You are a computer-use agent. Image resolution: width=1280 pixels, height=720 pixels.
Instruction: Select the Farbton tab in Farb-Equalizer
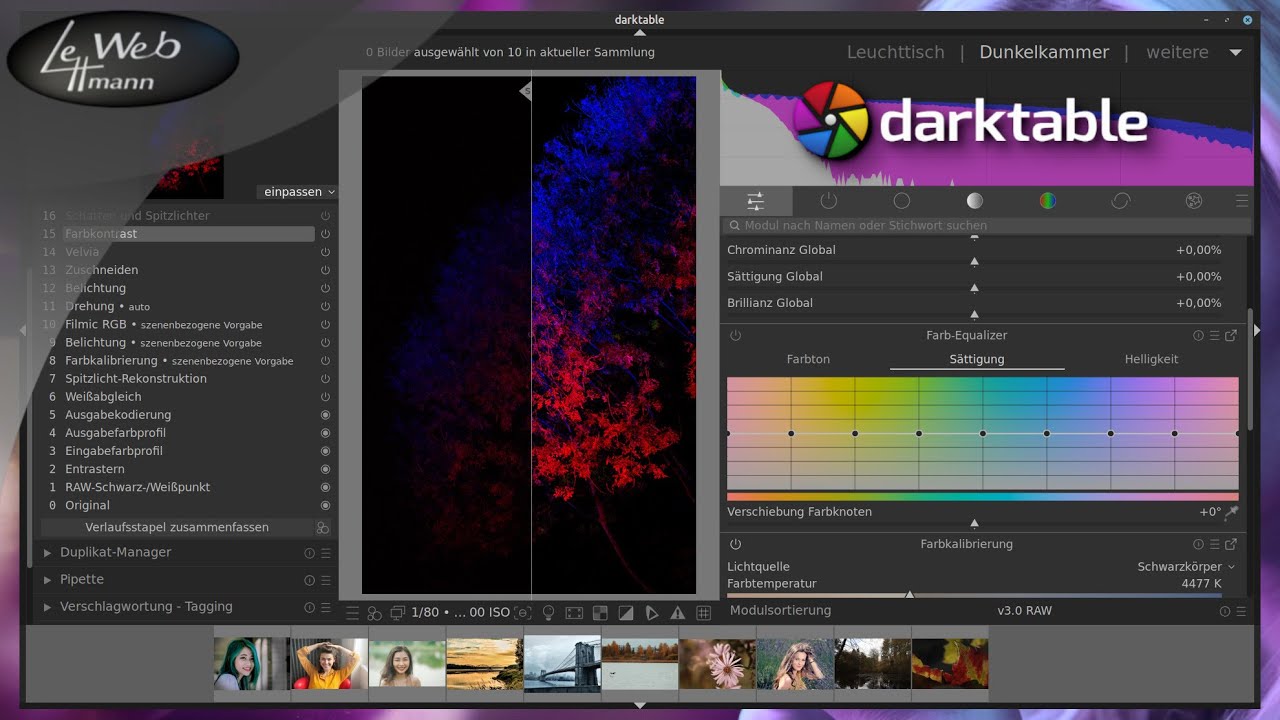(x=808, y=360)
